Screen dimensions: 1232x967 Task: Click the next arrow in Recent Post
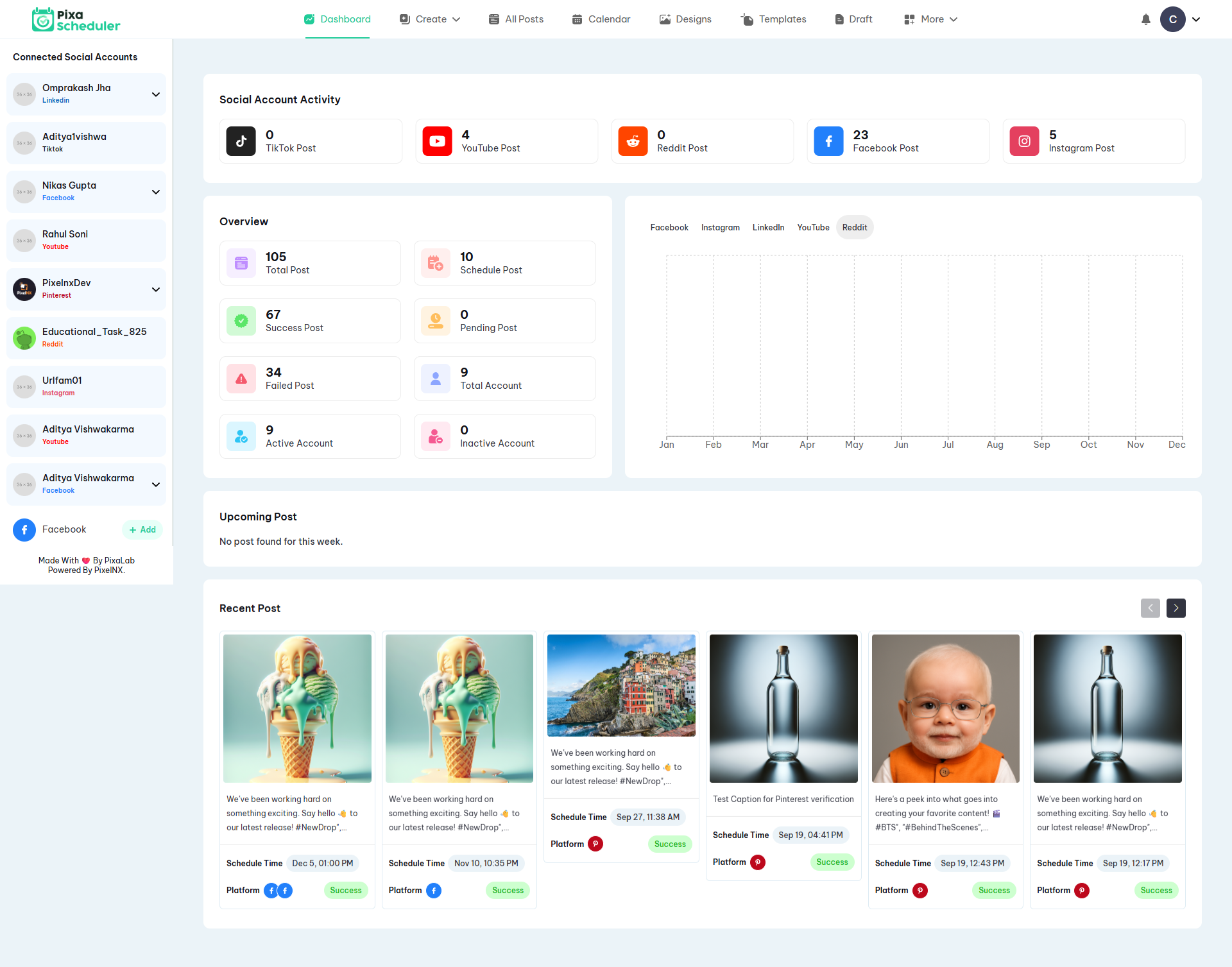coord(1176,608)
